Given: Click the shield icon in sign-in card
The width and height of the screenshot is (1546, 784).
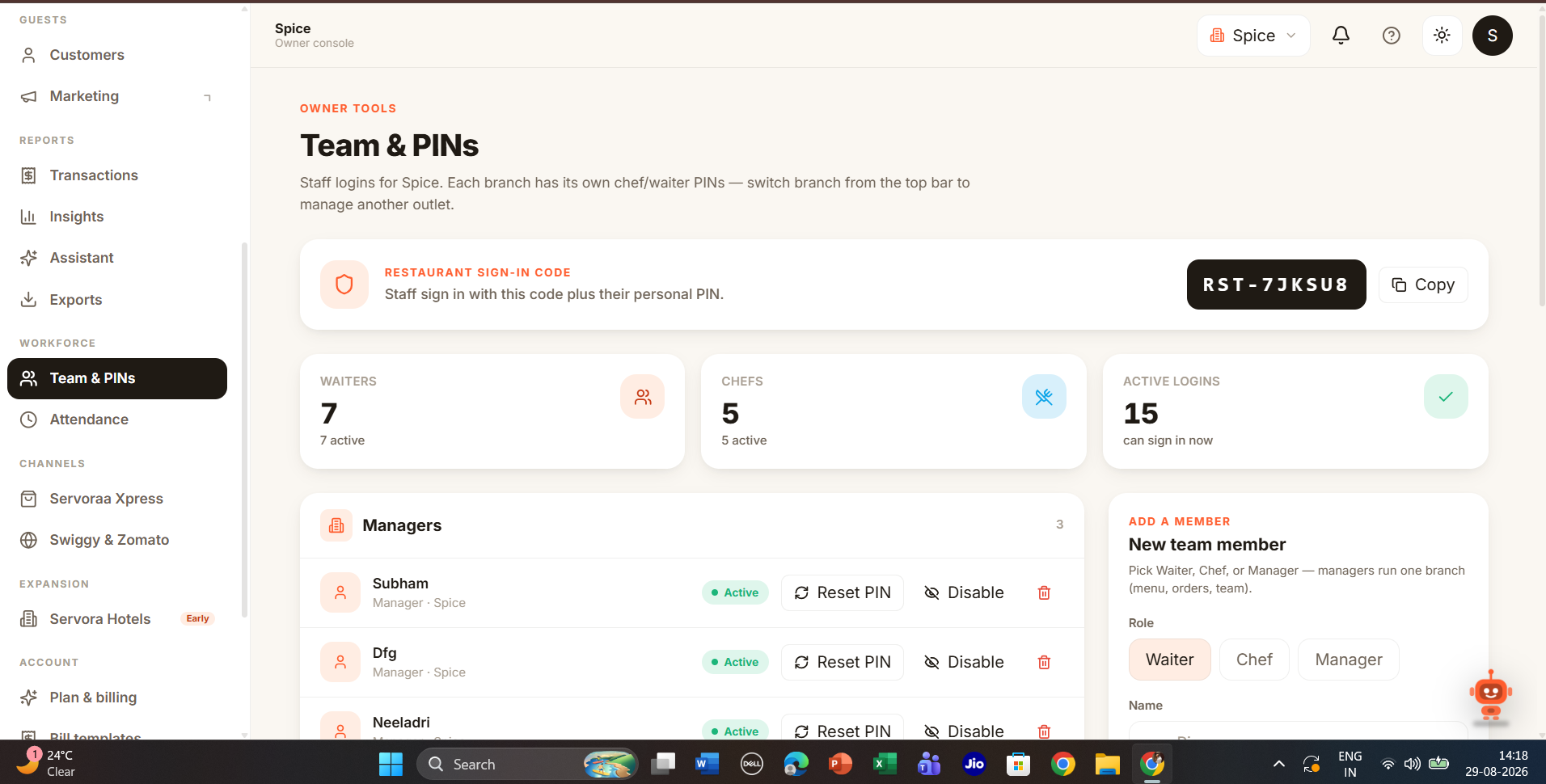Looking at the screenshot, I should [x=344, y=285].
